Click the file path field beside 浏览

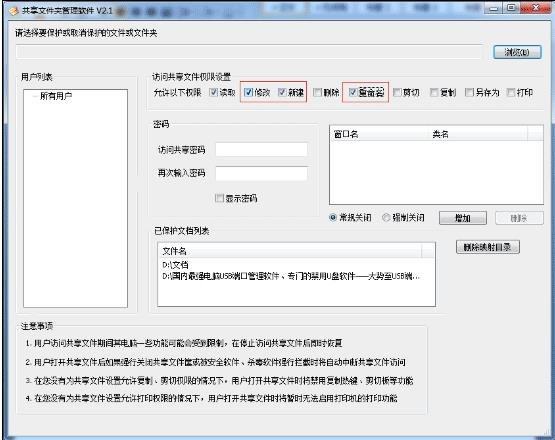point(249,52)
